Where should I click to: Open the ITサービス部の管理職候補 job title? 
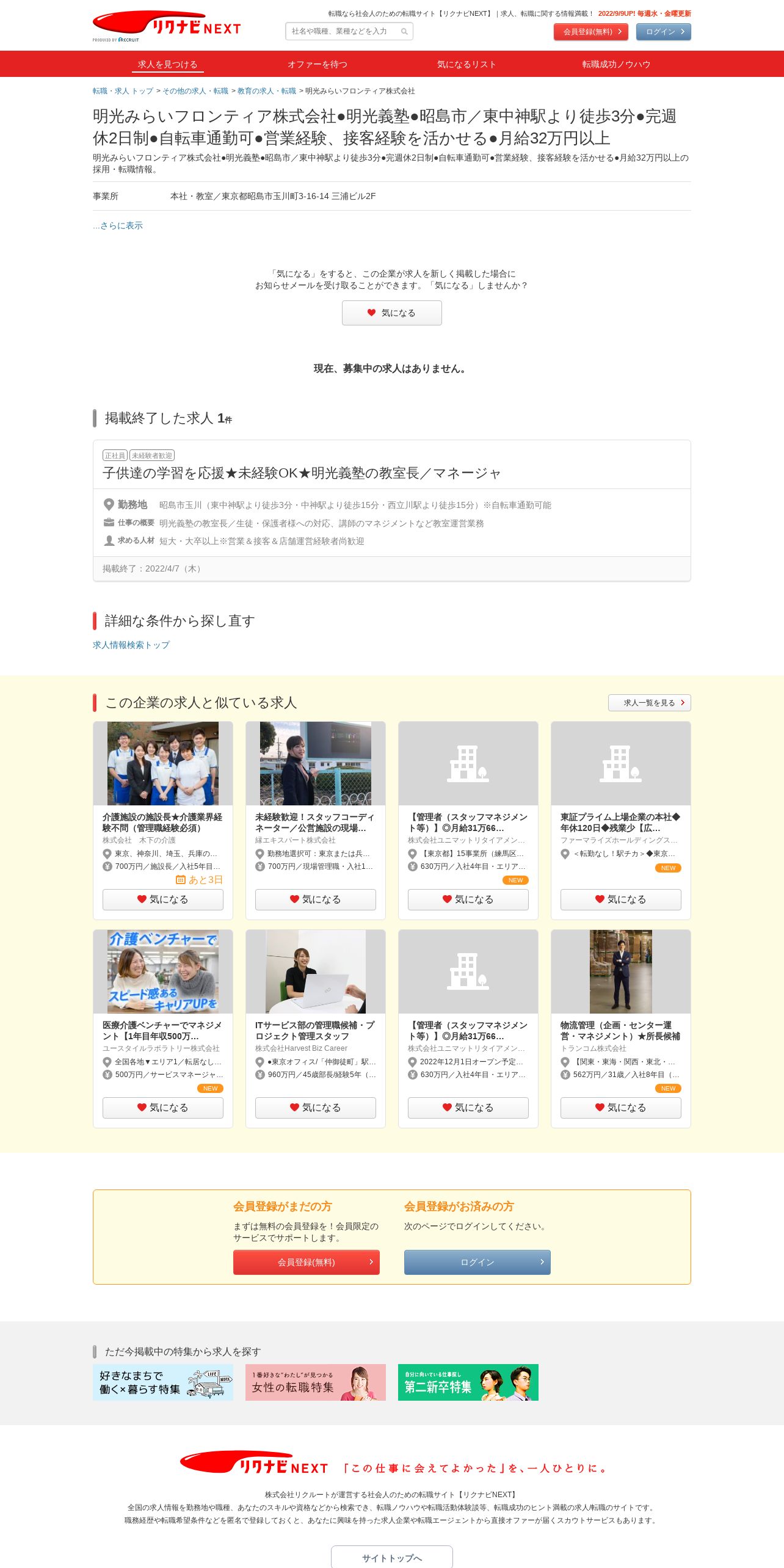315,1031
